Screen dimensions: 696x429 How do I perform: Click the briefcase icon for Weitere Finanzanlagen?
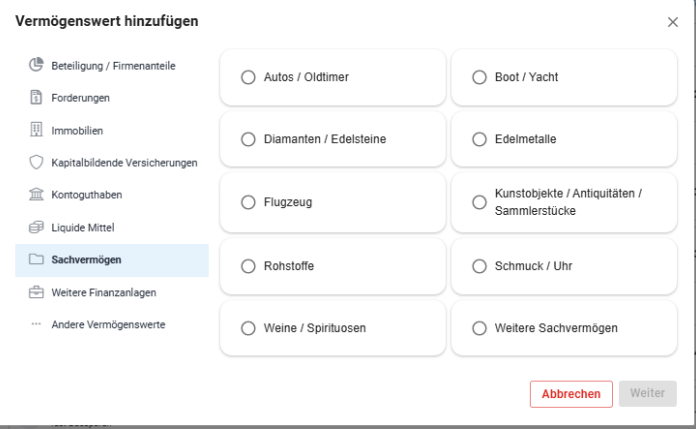click(x=36, y=292)
